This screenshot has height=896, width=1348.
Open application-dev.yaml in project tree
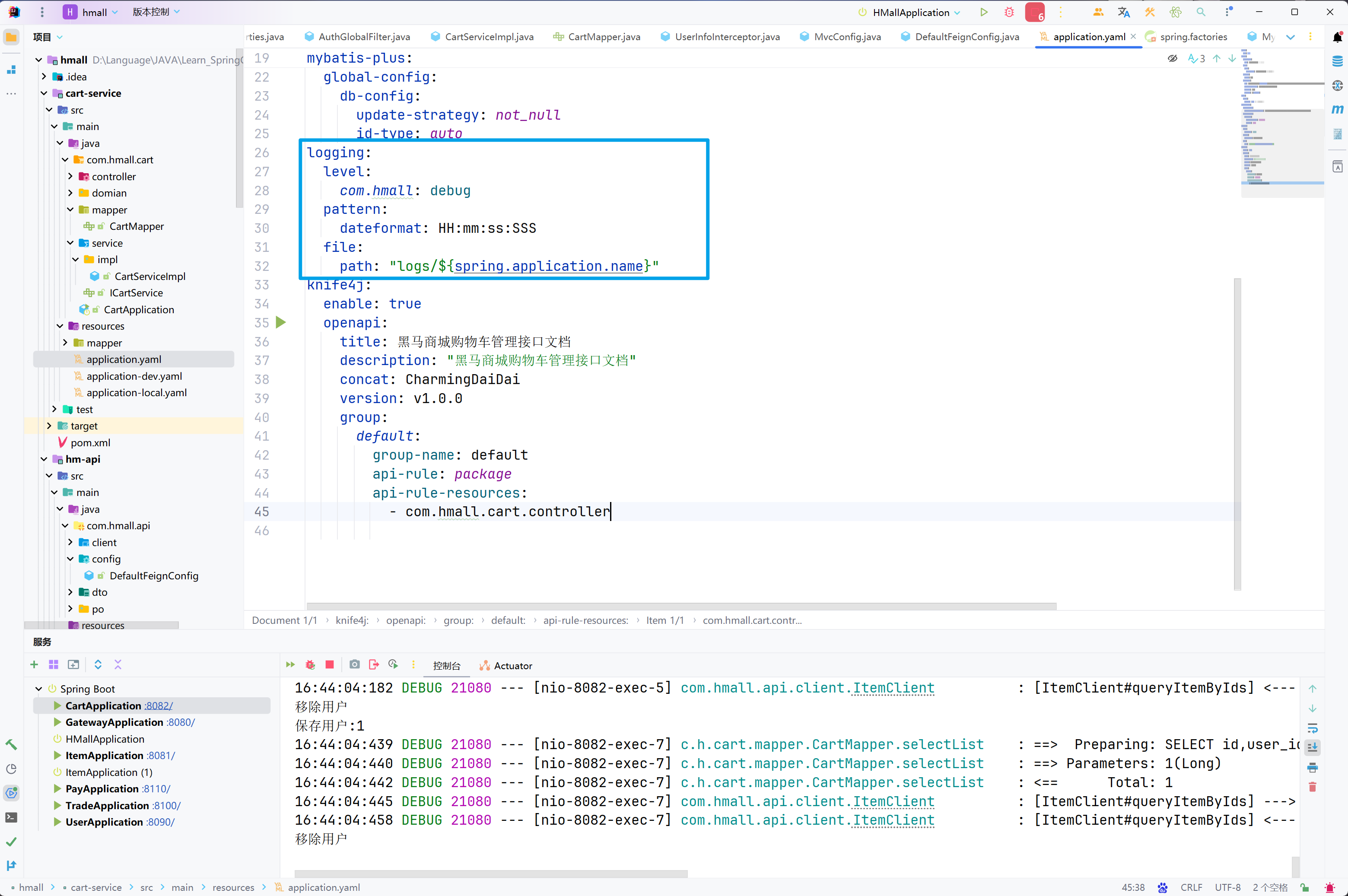tap(134, 376)
